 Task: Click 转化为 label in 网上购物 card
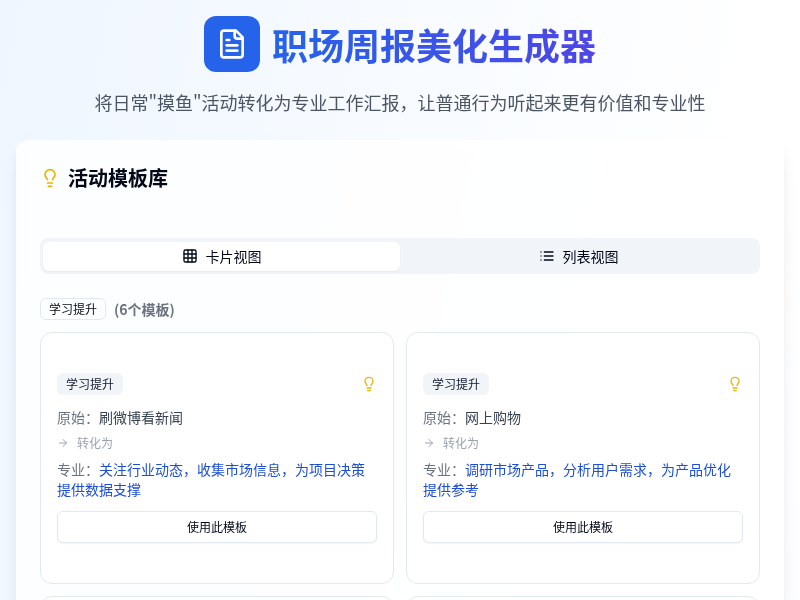461,443
